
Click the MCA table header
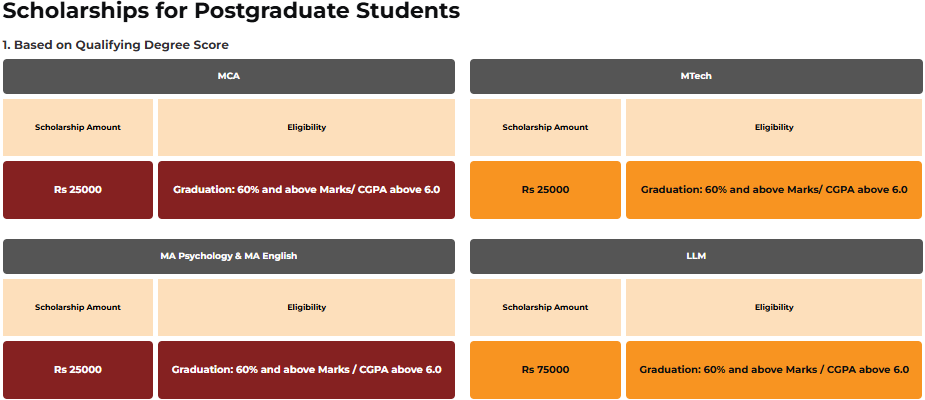(x=229, y=76)
